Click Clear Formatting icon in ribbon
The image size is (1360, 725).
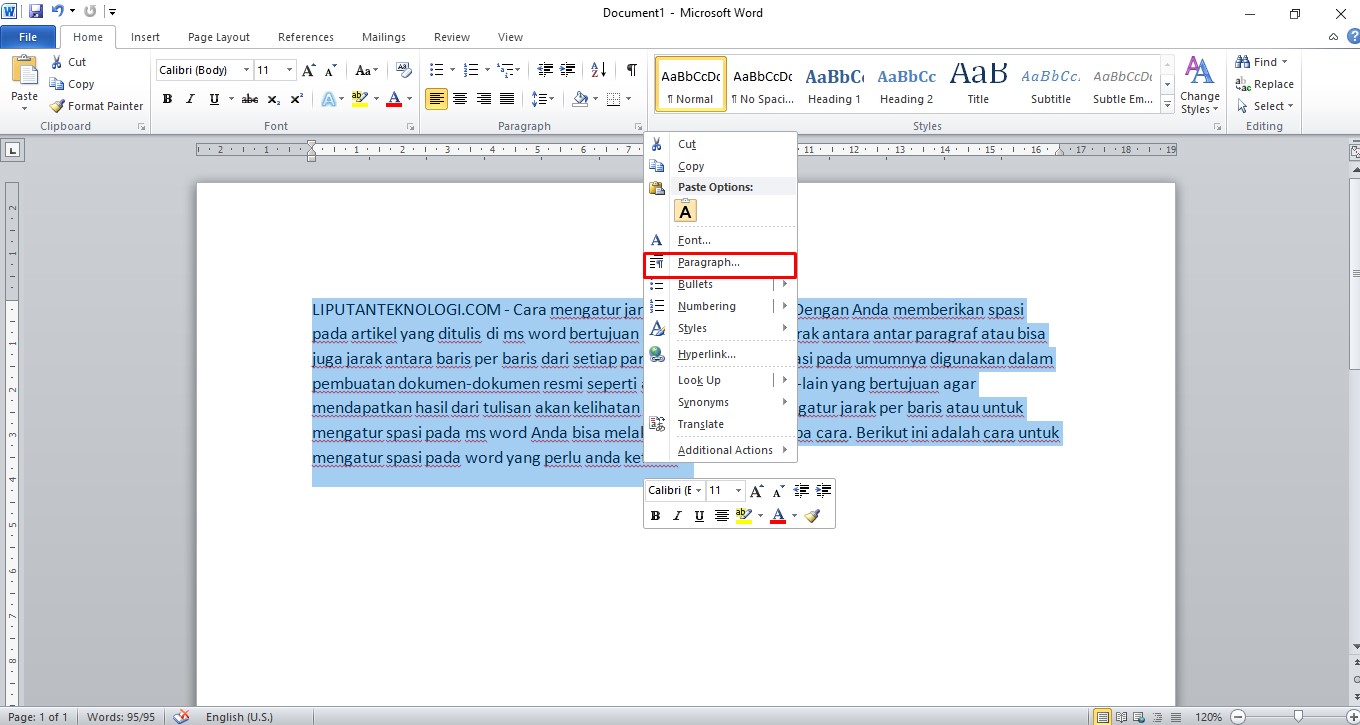(x=404, y=70)
